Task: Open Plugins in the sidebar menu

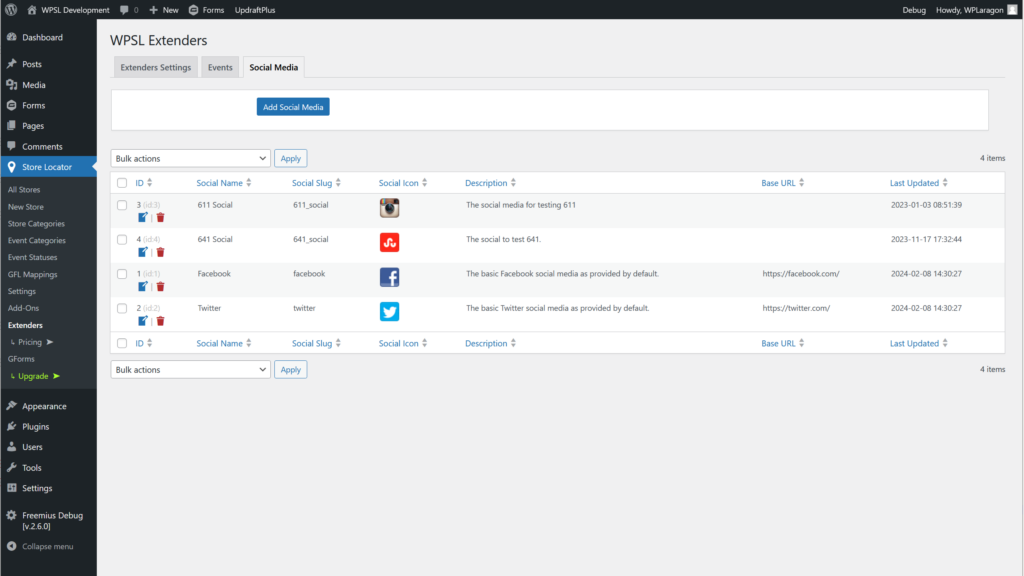Action: pyautogui.click(x=36, y=427)
